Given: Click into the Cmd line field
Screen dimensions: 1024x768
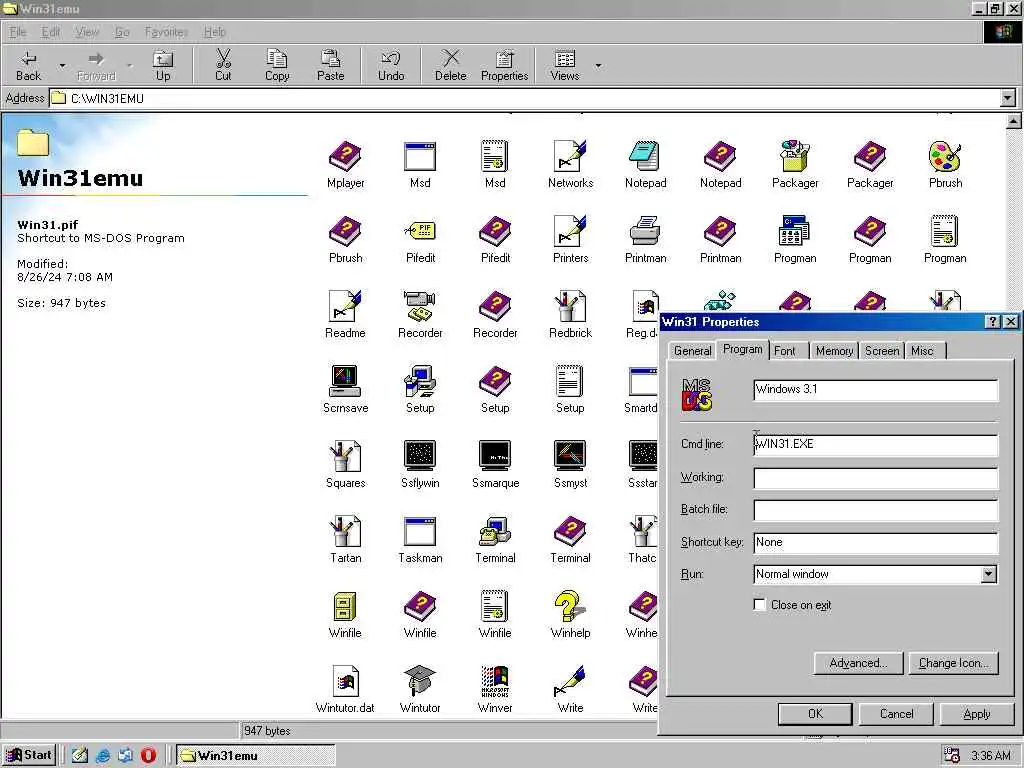Looking at the screenshot, I should (875, 445).
